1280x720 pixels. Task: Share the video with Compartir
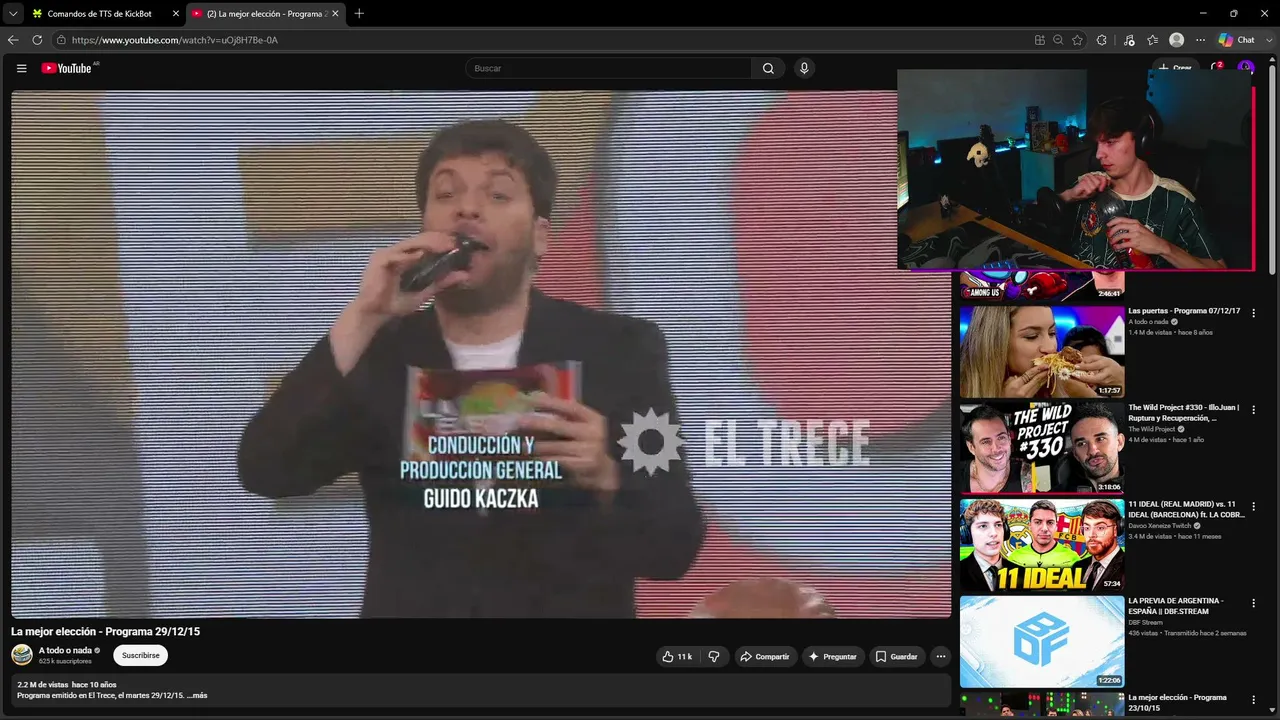click(x=765, y=656)
